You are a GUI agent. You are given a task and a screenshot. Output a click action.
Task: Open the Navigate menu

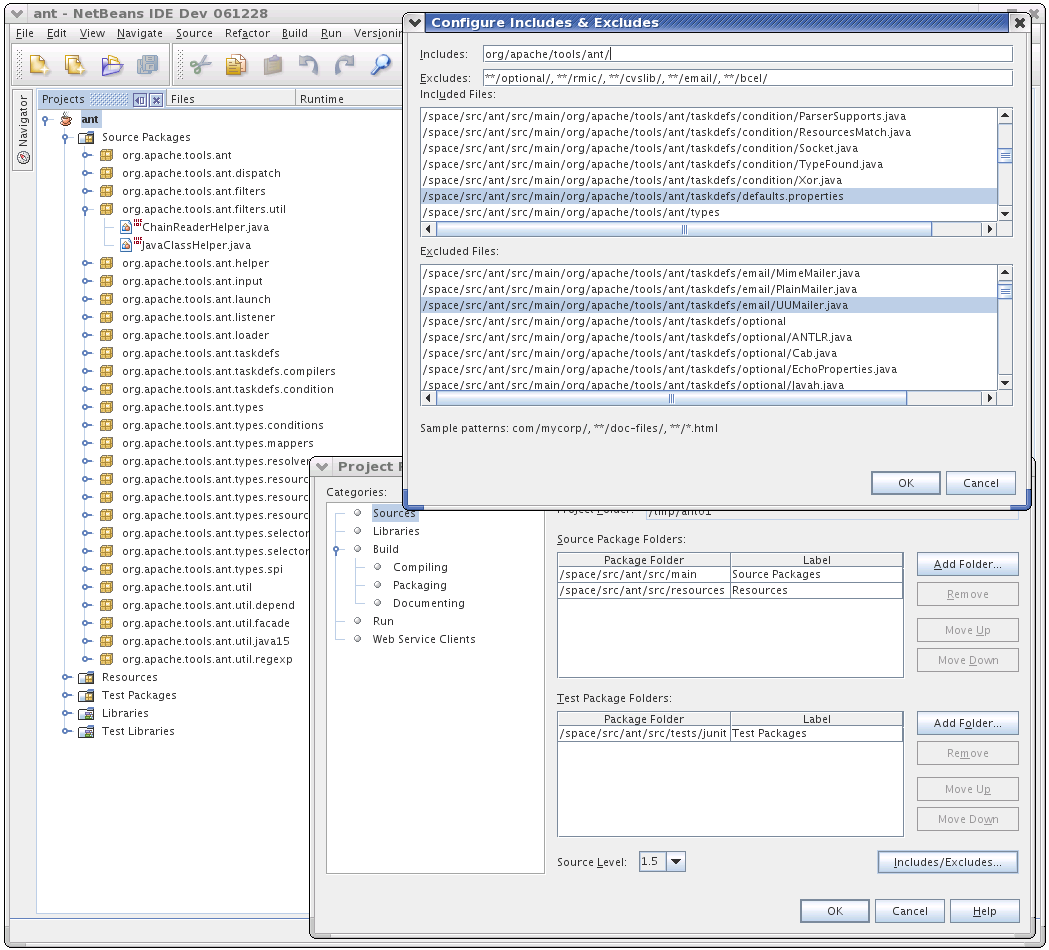(140, 33)
